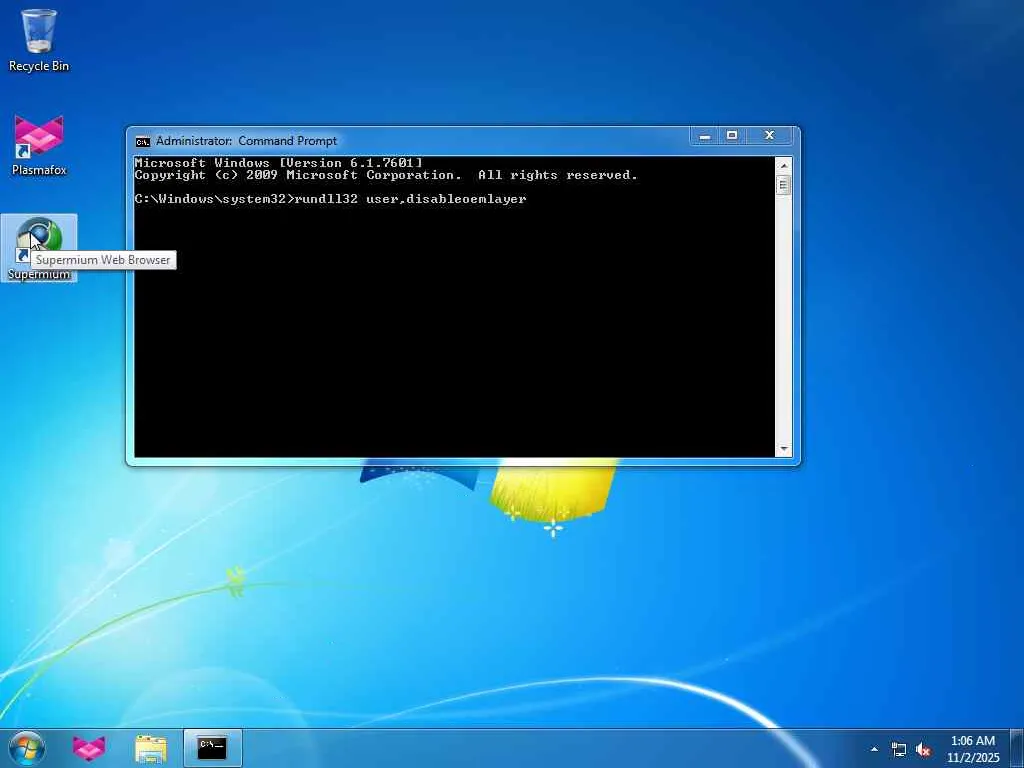This screenshot has height=768, width=1024.
Task: Show hidden system tray icons
Action: click(x=874, y=749)
